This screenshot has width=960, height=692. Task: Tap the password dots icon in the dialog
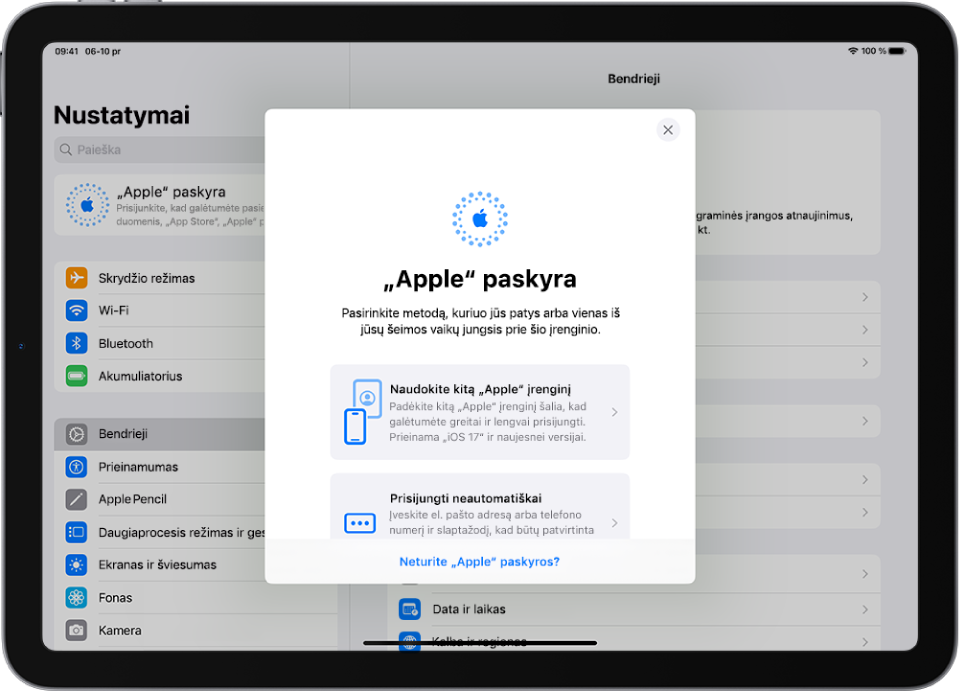[360, 523]
